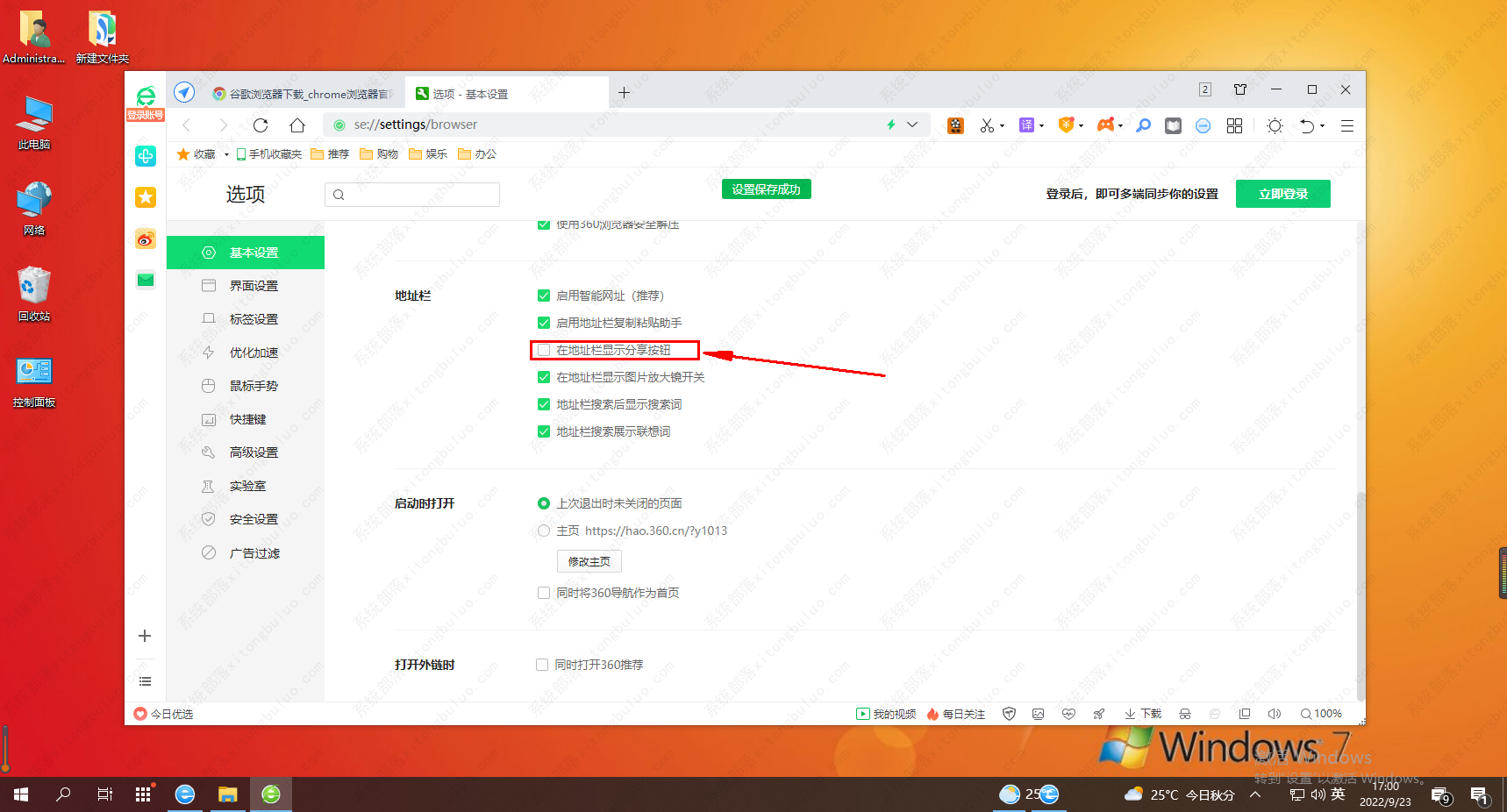Uncheck 地址栏搜索后显示搜索词 checkbox
Viewport: 1507px width, 812px height.
(x=544, y=404)
